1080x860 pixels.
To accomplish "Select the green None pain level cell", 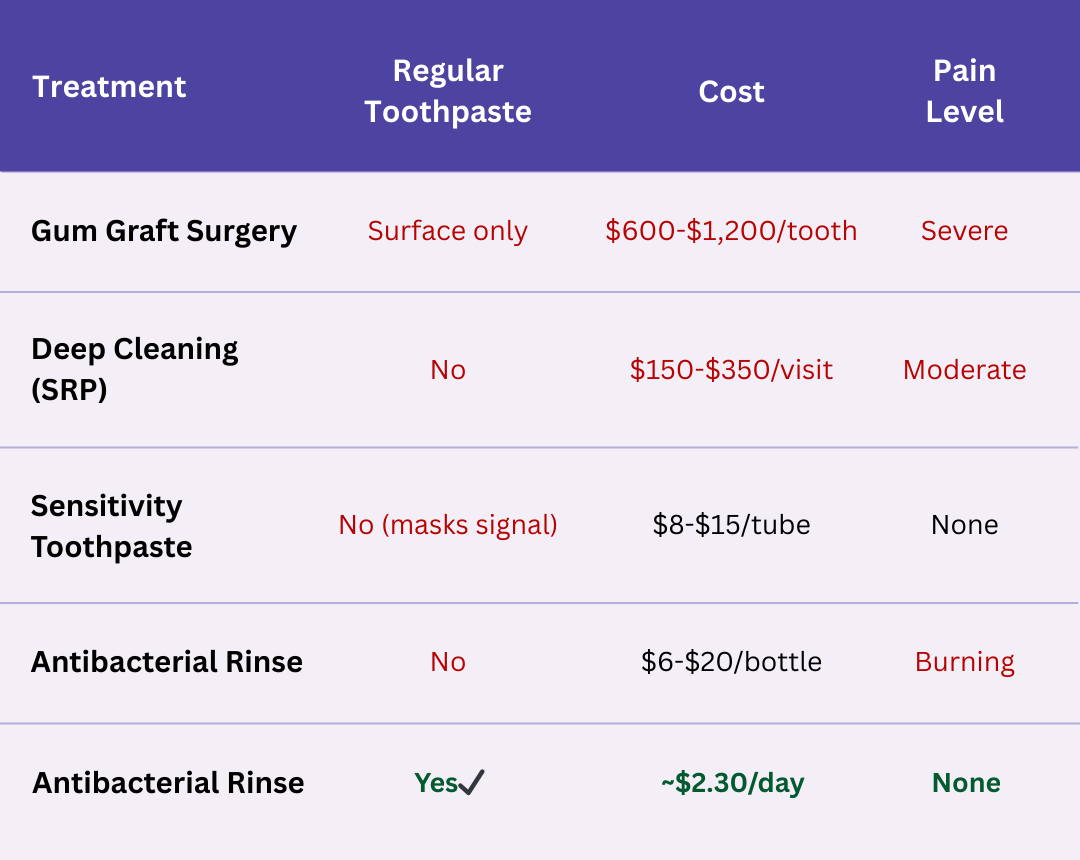I will click(x=966, y=783).
